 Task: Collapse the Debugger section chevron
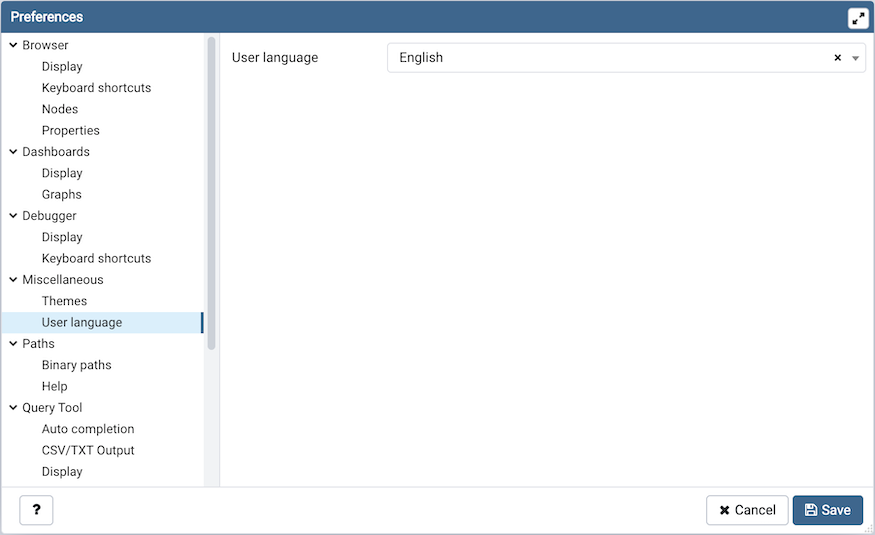point(13,216)
